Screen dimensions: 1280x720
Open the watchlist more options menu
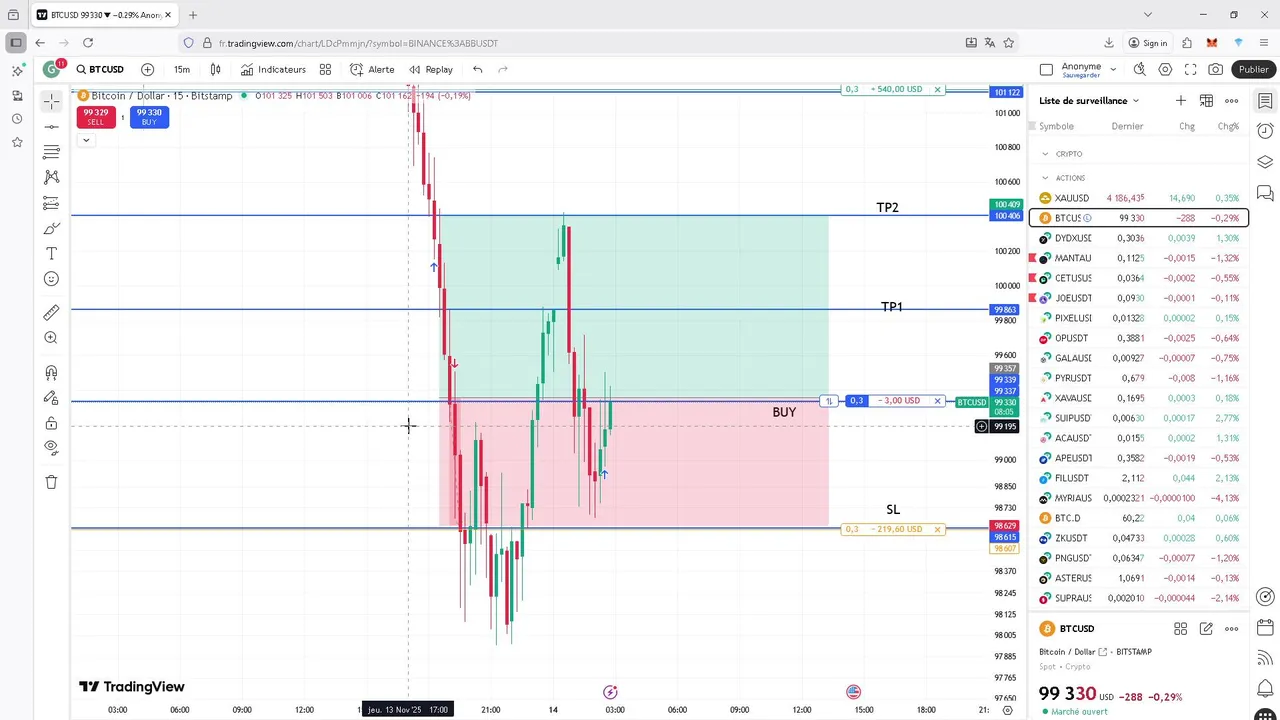(1231, 100)
